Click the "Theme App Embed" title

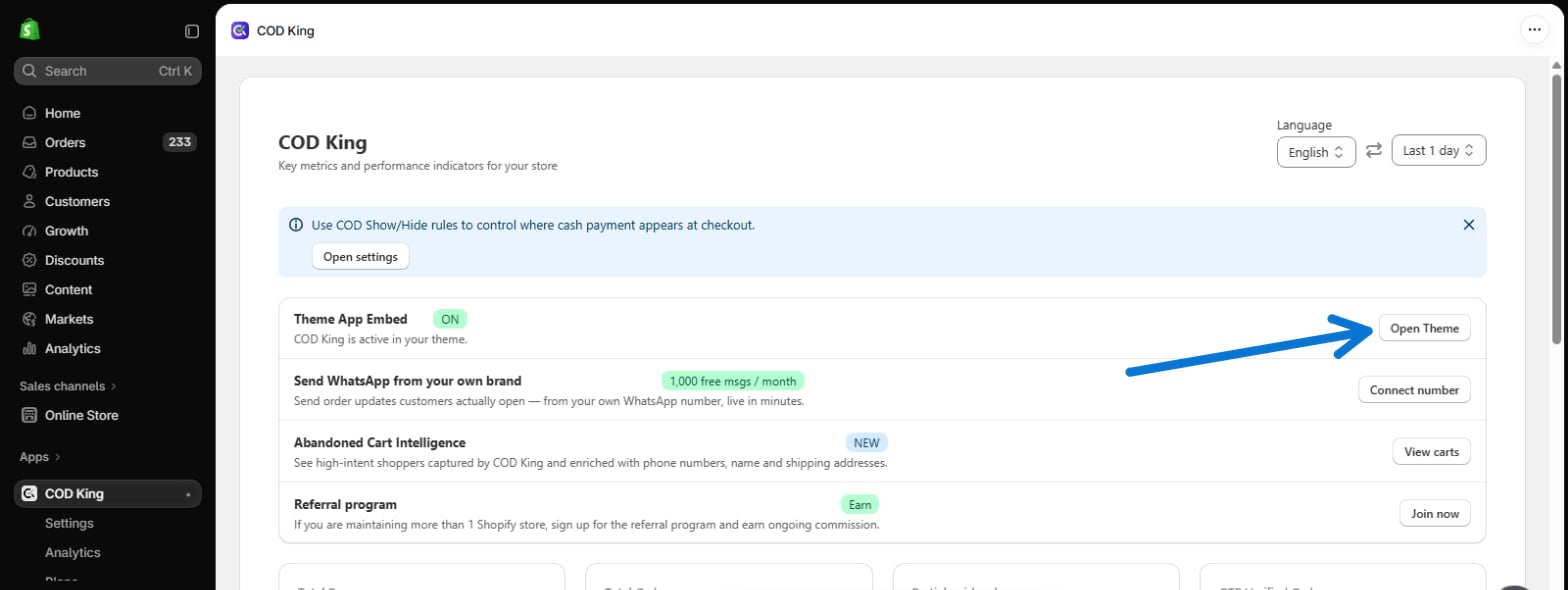pos(351,319)
